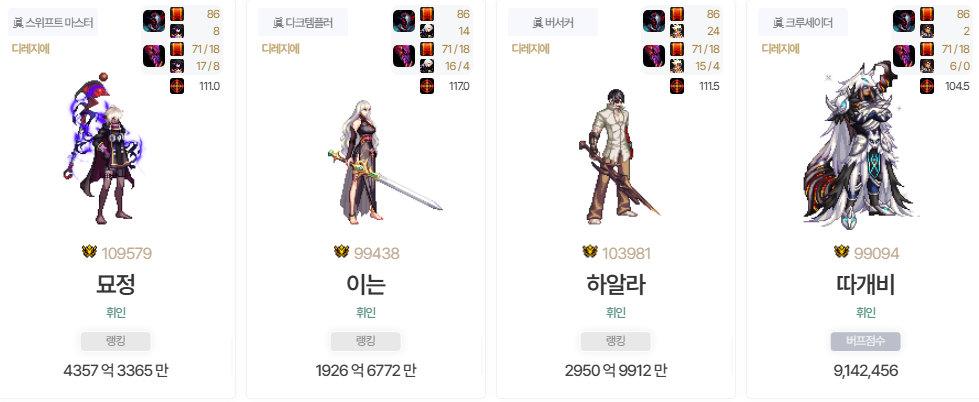Viewport: 979px width, 402px height.
Task: Click the fame emblem icon beside 99094
Action: [x=842, y=252]
